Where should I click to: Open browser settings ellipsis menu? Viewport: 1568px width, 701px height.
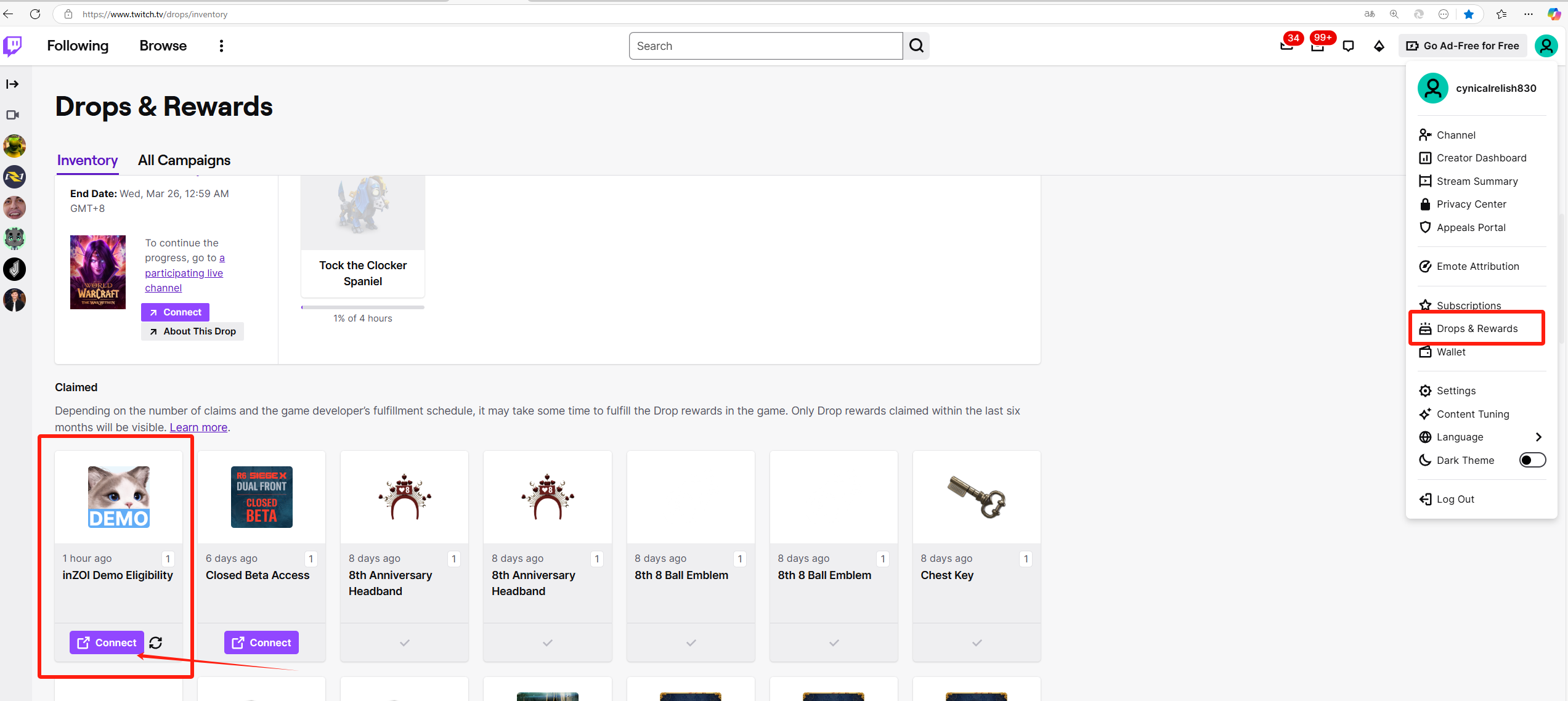[x=1529, y=14]
